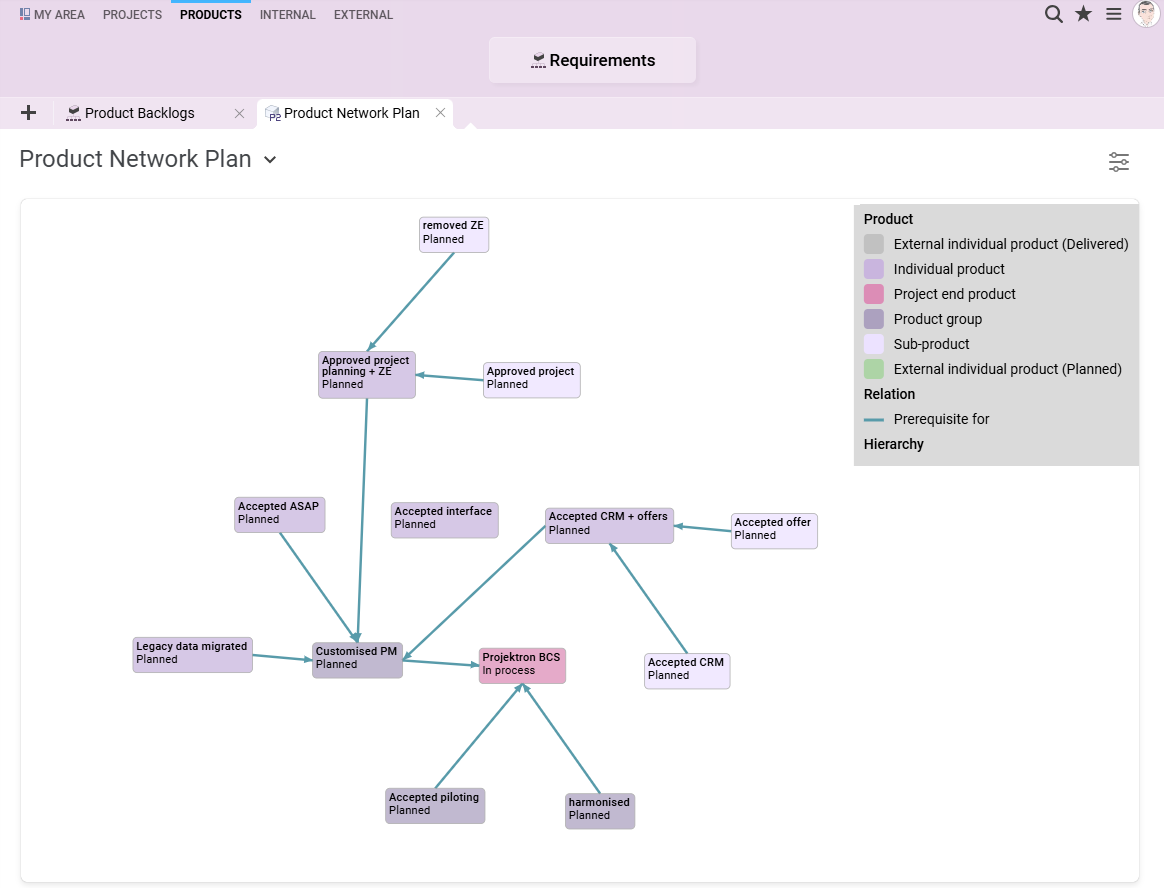
Task: Click the Product Backlogs tab icon
Action: pyautogui.click(x=73, y=113)
